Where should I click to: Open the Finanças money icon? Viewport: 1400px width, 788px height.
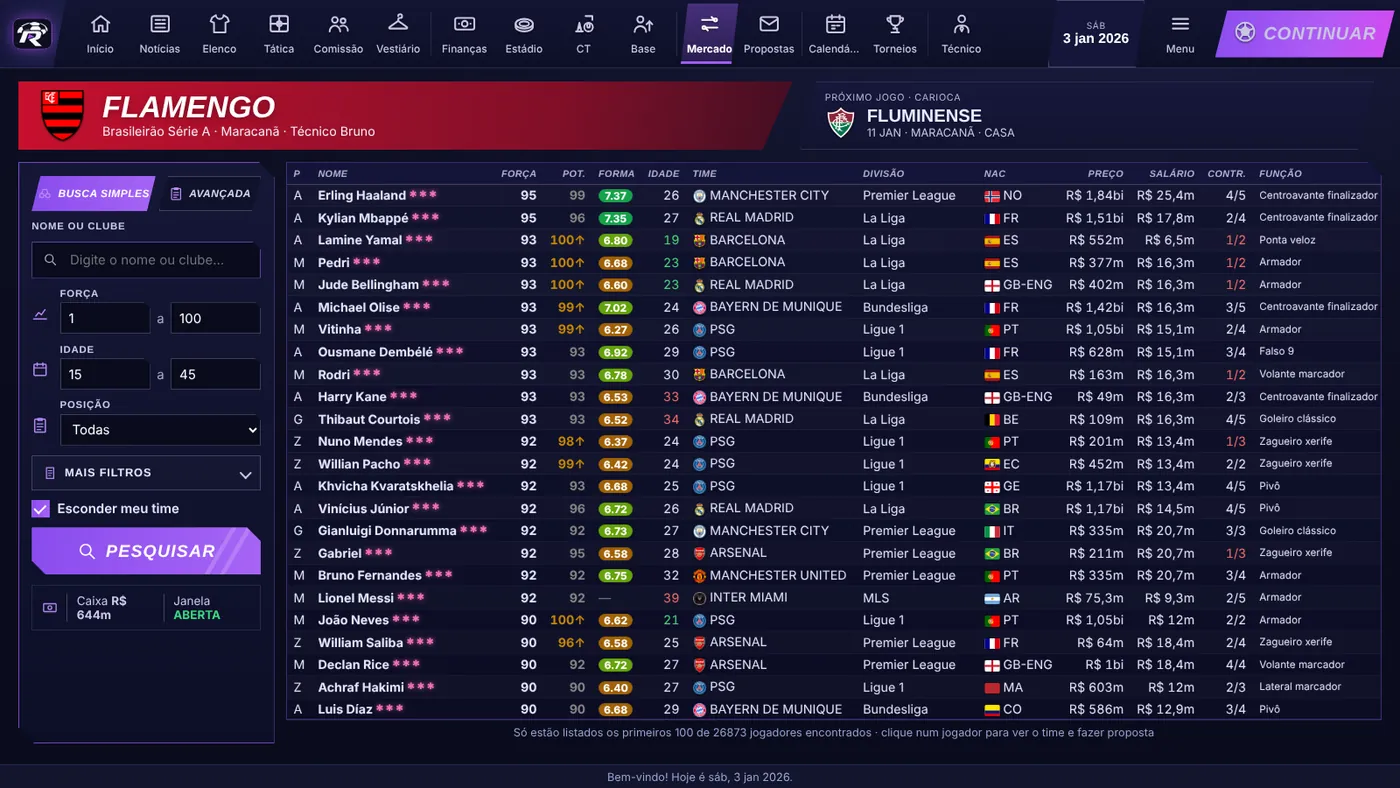pos(464,24)
